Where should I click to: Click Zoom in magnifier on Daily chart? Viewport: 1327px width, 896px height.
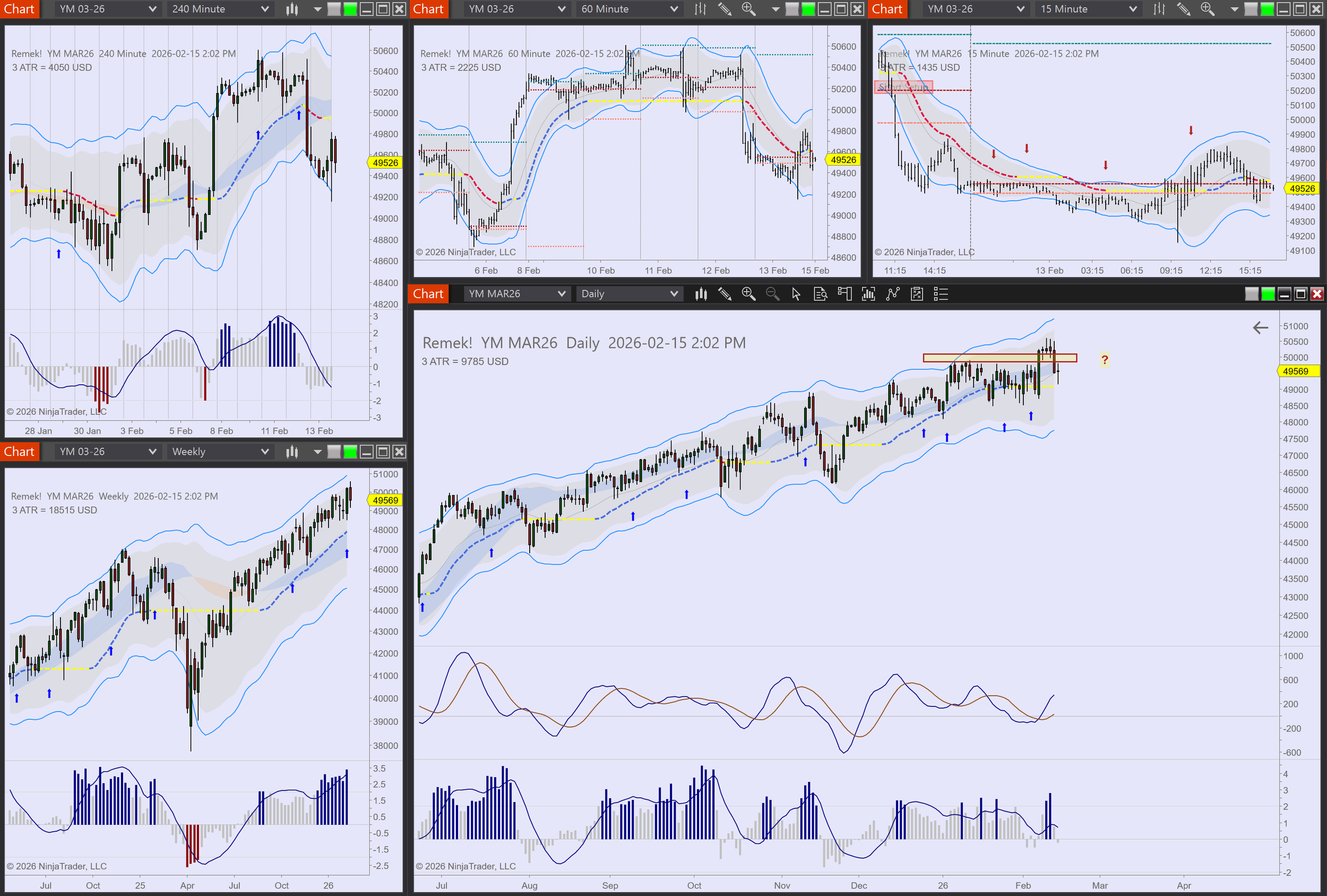tap(748, 294)
